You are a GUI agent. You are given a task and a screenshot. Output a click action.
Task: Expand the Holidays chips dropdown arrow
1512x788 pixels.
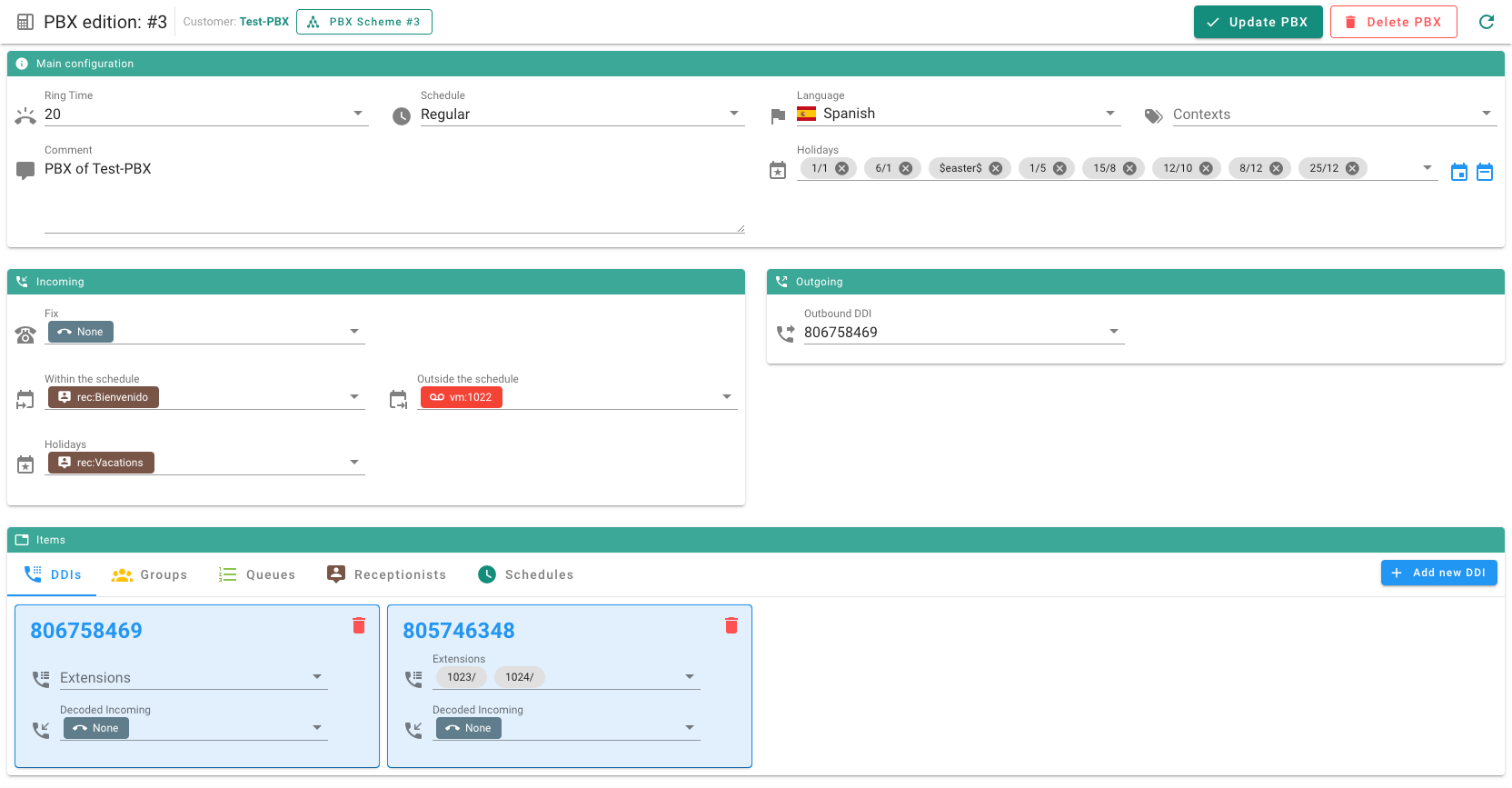[x=1427, y=168]
